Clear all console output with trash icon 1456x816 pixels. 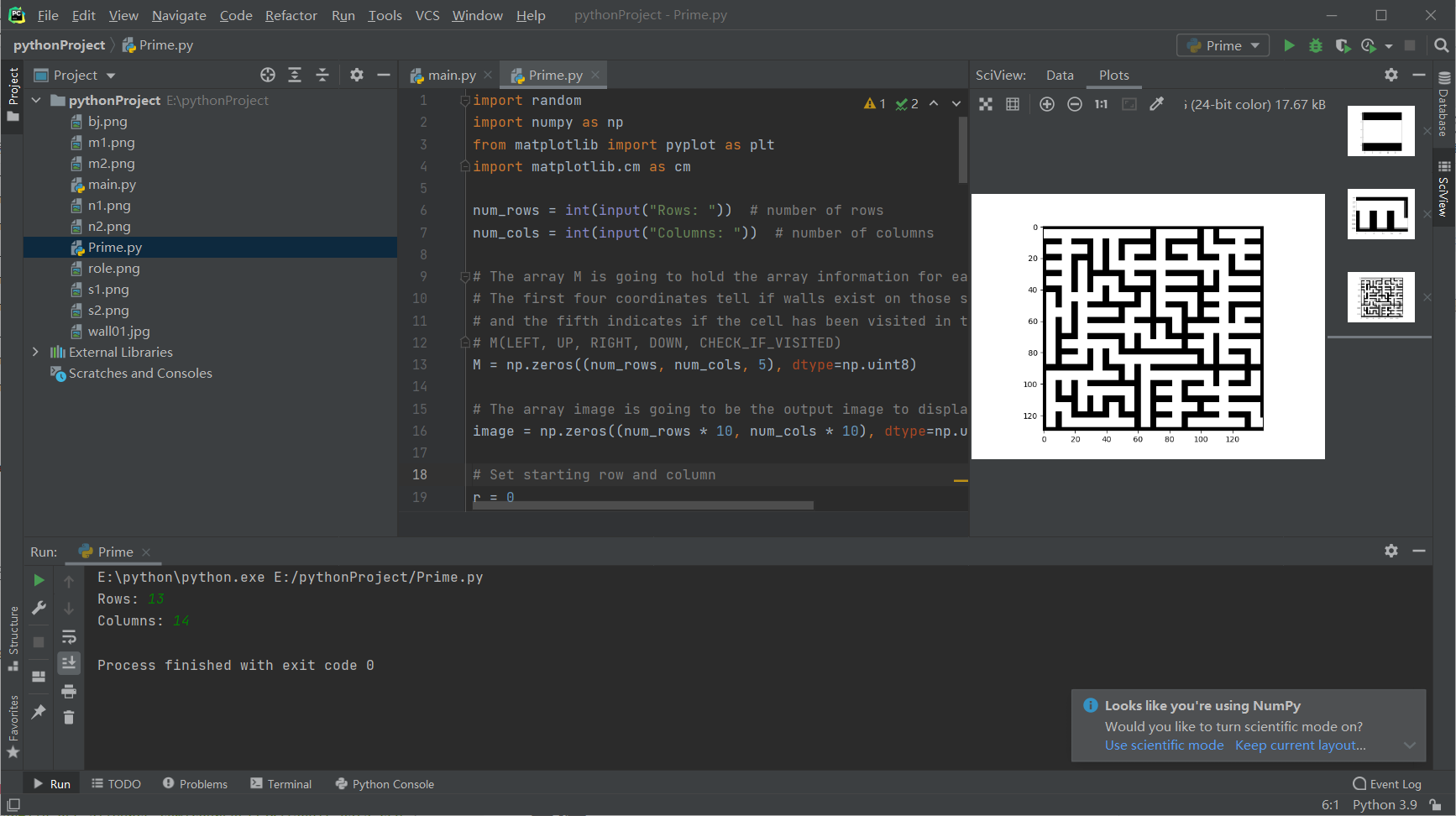[69, 717]
